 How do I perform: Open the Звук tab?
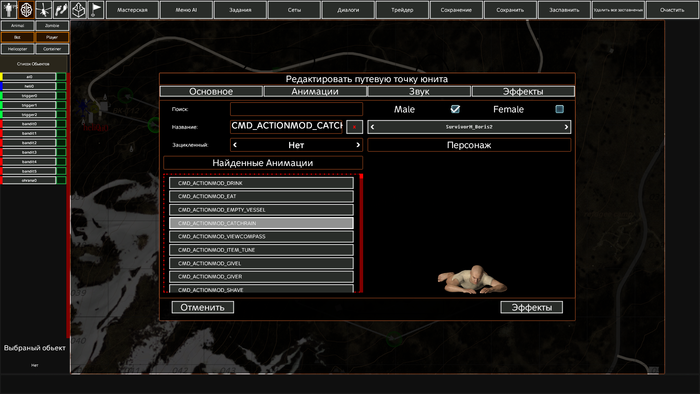click(x=419, y=91)
